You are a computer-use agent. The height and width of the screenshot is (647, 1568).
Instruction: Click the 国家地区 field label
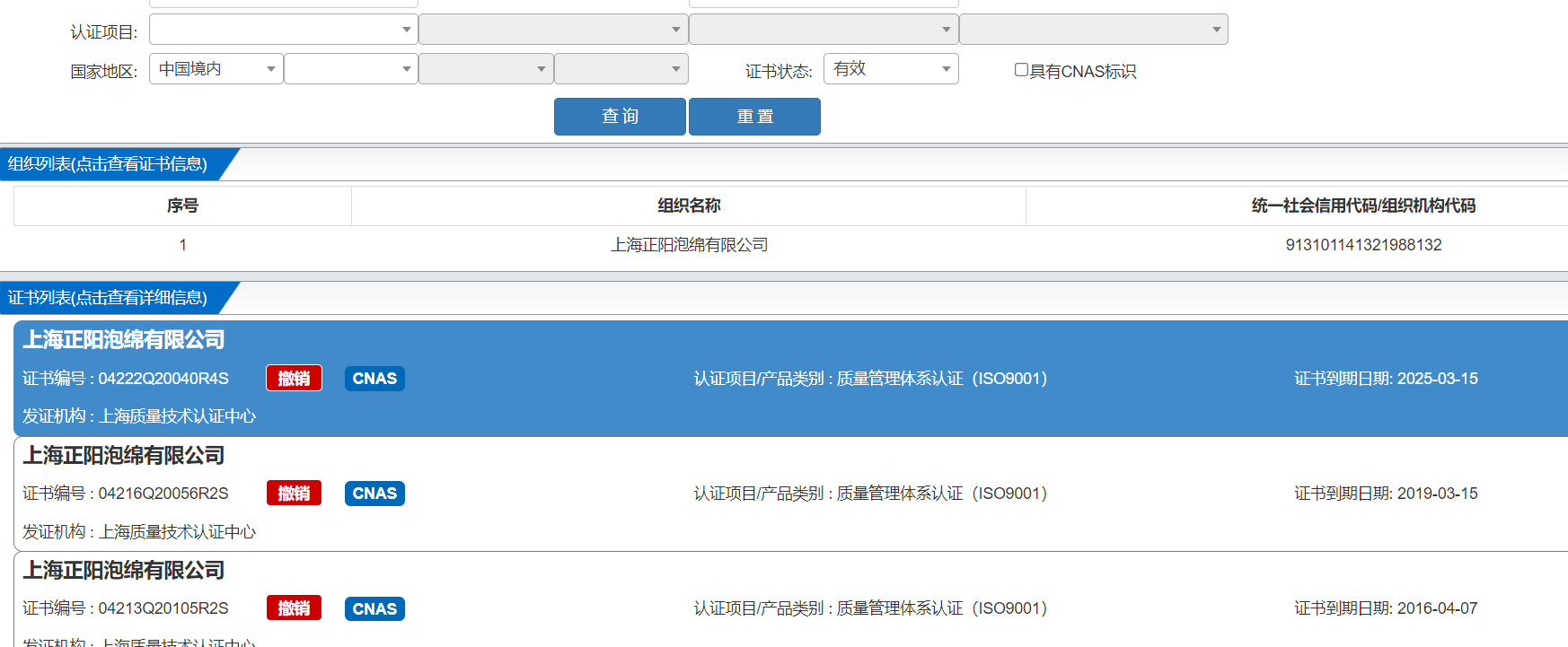click(104, 72)
